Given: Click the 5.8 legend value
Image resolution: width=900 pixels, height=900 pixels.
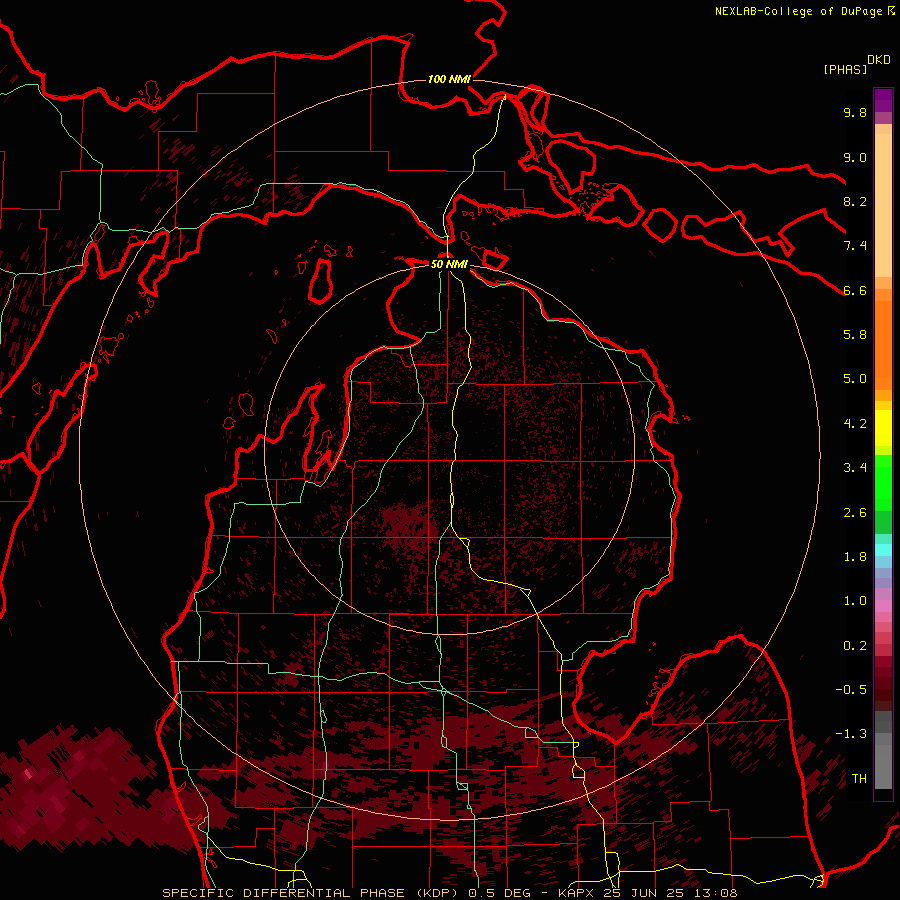Looking at the screenshot, I should (x=855, y=335).
